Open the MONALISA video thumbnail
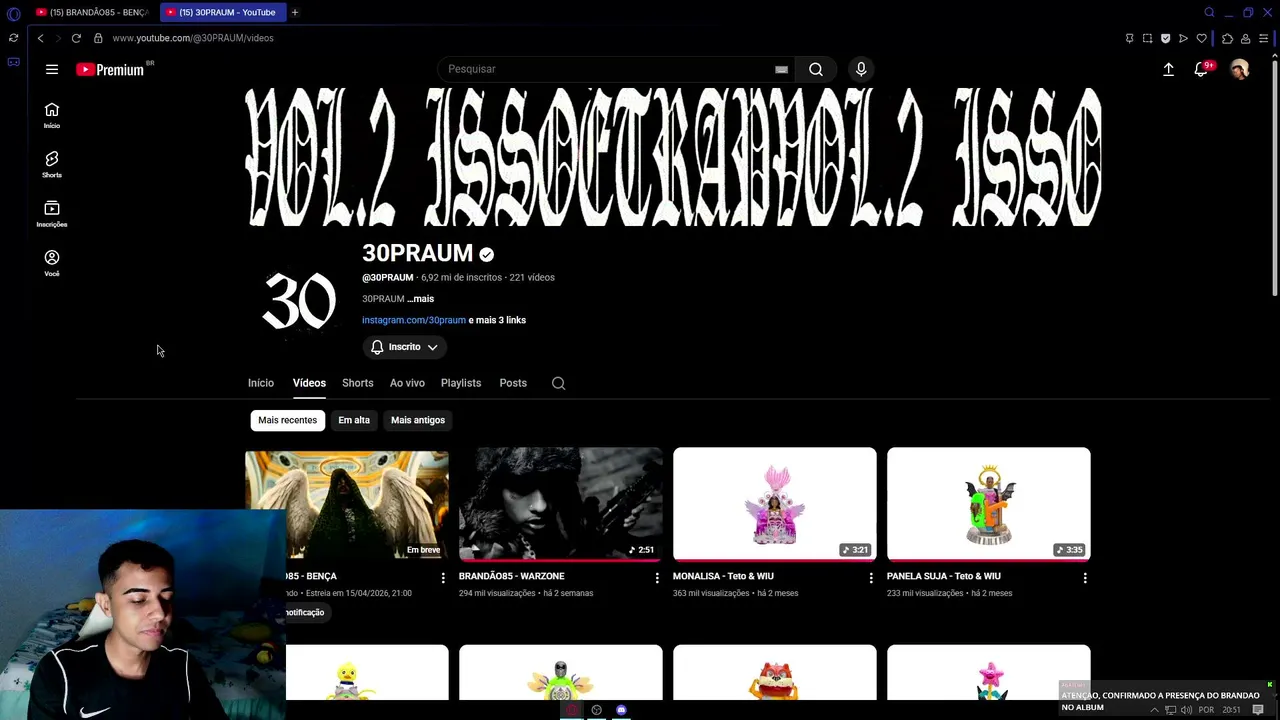This screenshot has width=1280, height=720. 775,504
